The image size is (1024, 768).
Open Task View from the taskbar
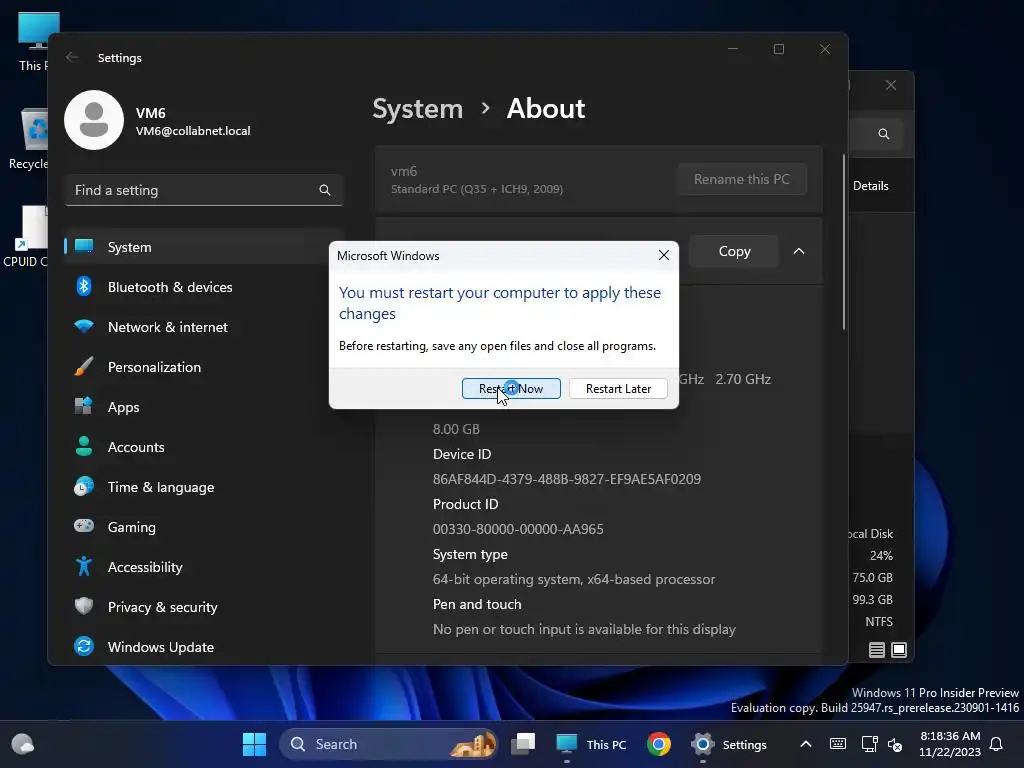pos(522,744)
